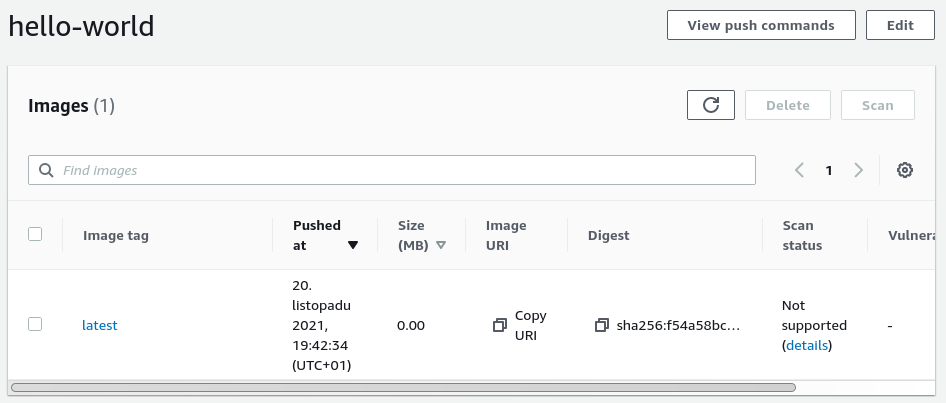Image resolution: width=946 pixels, height=403 pixels.
Task: Open table preferences gear icon
Action: pyautogui.click(x=905, y=170)
